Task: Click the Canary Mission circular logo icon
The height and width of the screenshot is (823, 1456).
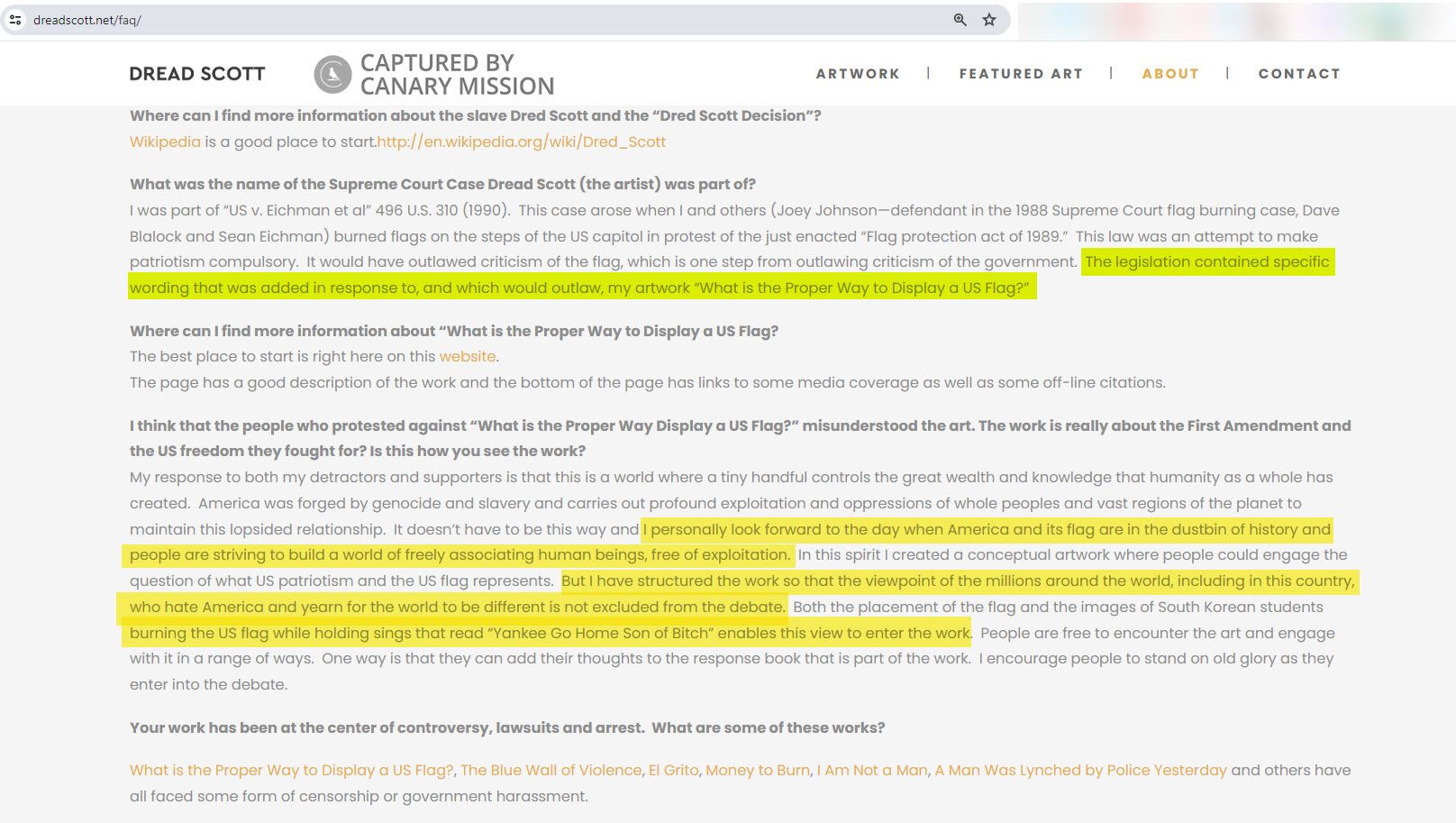Action: point(332,74)
